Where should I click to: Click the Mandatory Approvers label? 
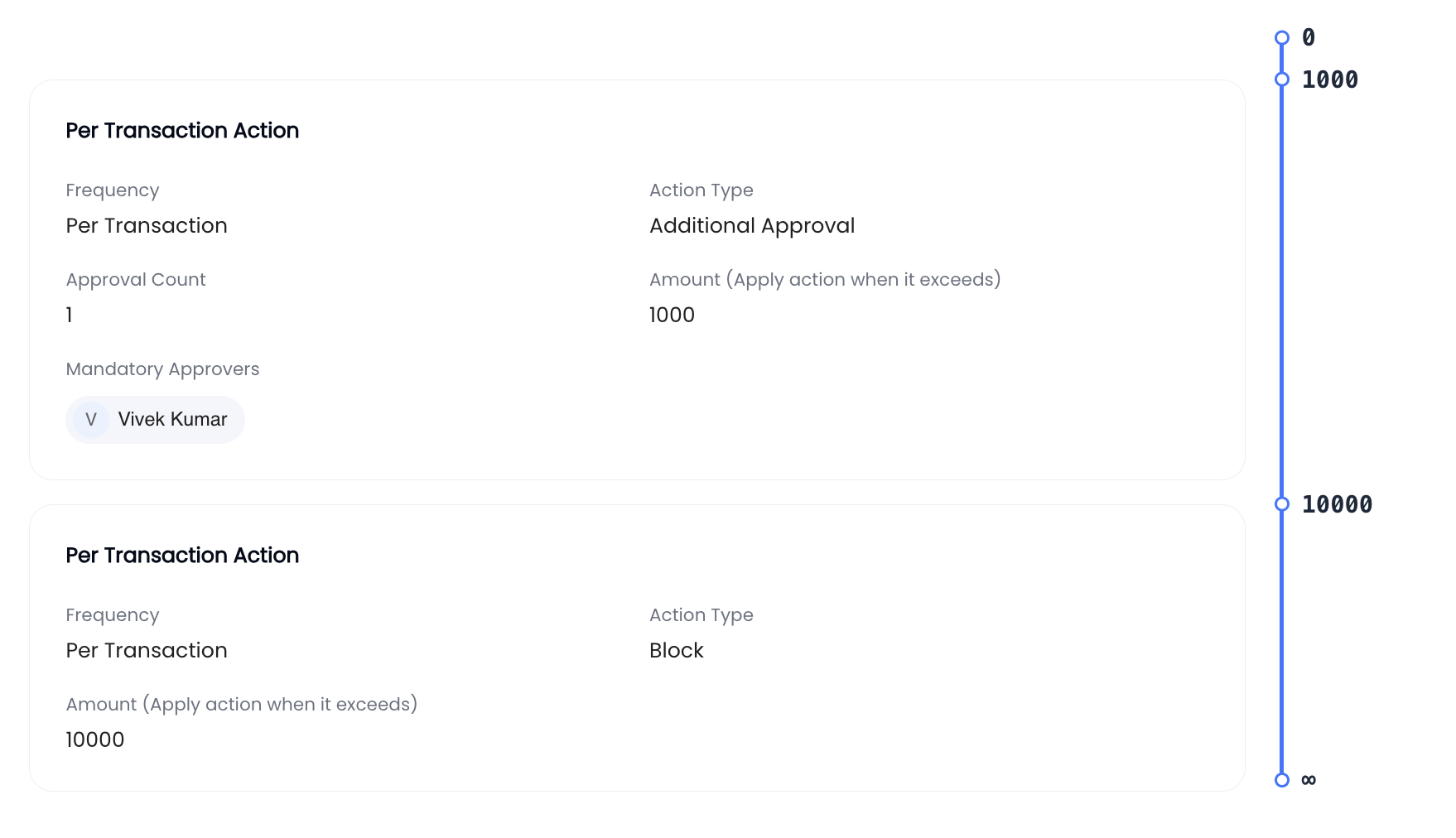tap(162, 369)
